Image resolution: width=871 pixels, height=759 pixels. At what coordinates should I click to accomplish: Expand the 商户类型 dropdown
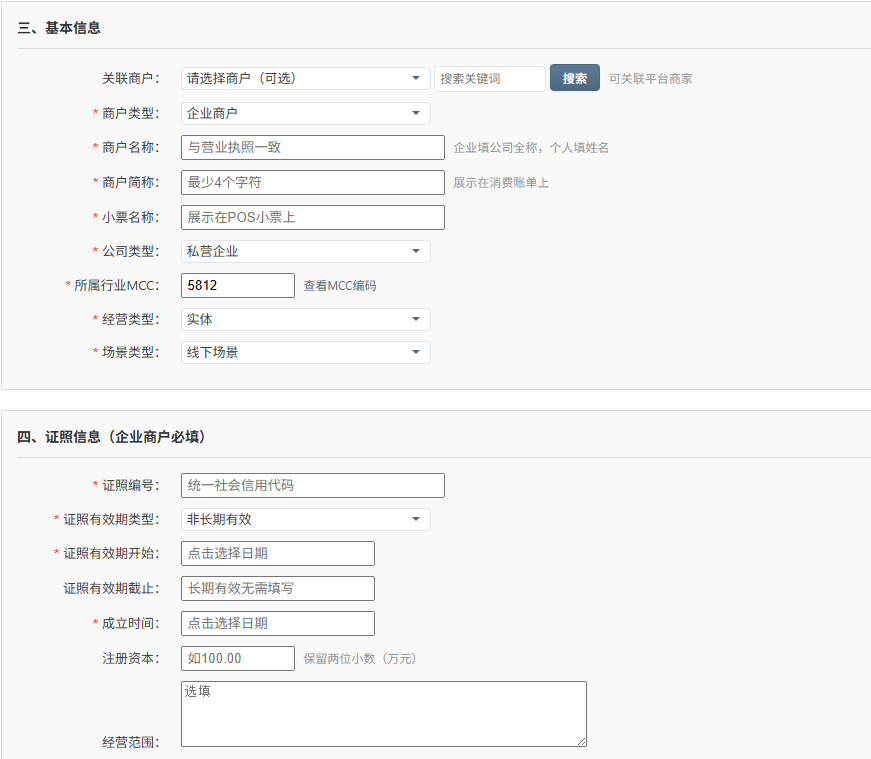pos(305,113)
